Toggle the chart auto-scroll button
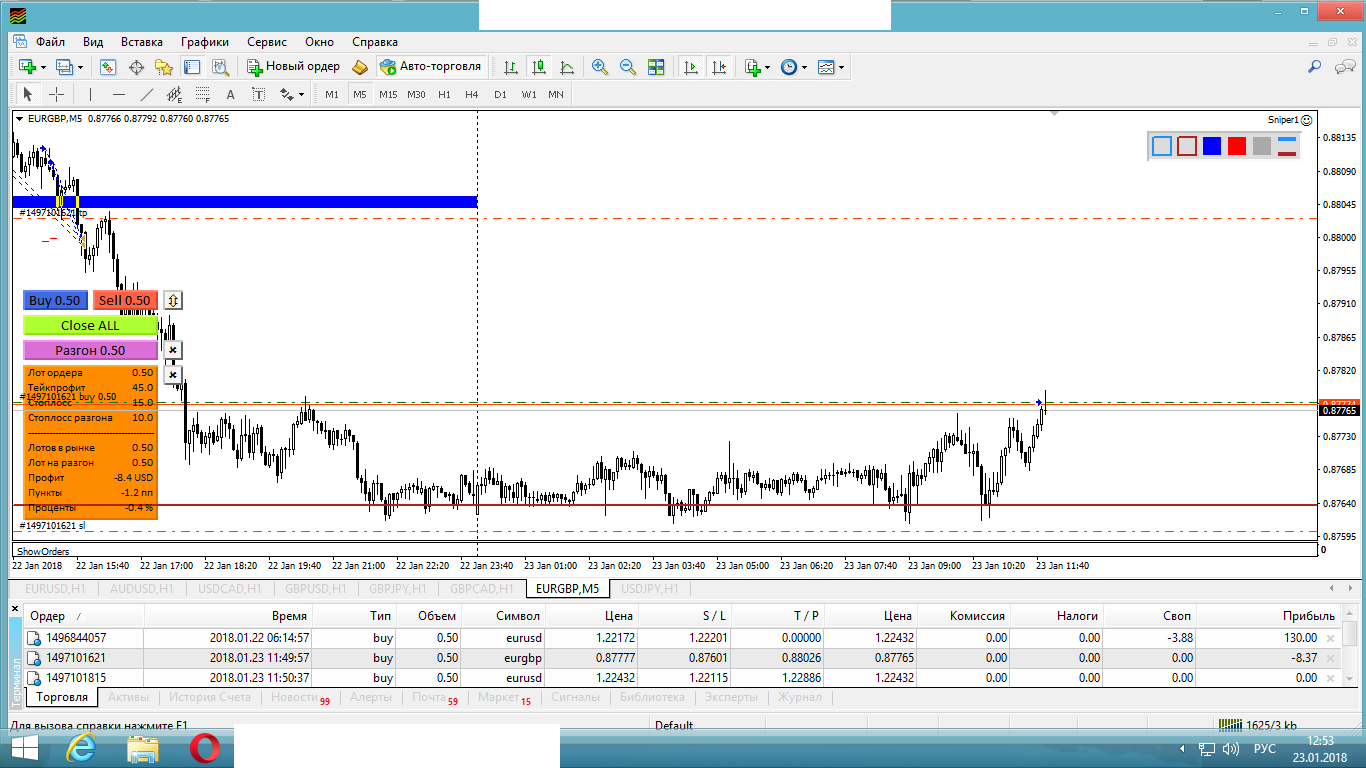This screenshot has height=768, width=1366. tap(690, 67)
